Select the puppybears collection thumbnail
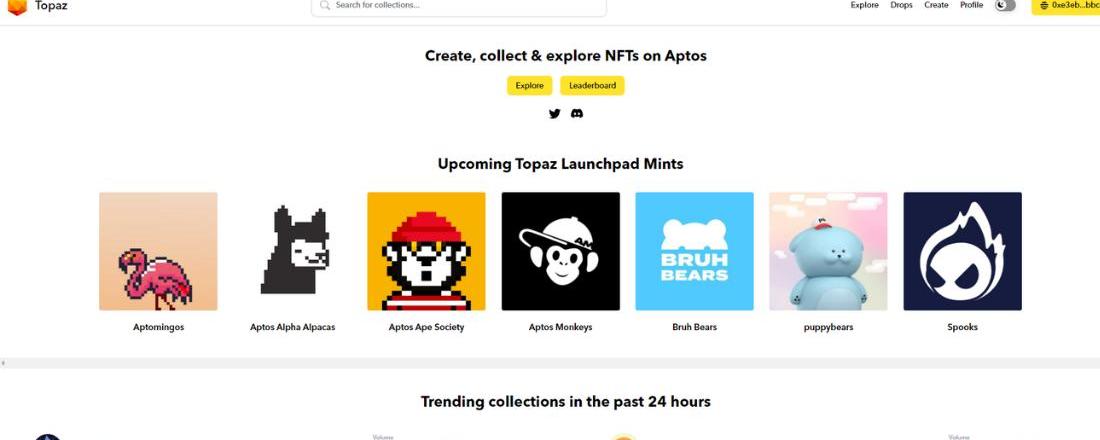The image size is (1100, 440). pos(828,251)
